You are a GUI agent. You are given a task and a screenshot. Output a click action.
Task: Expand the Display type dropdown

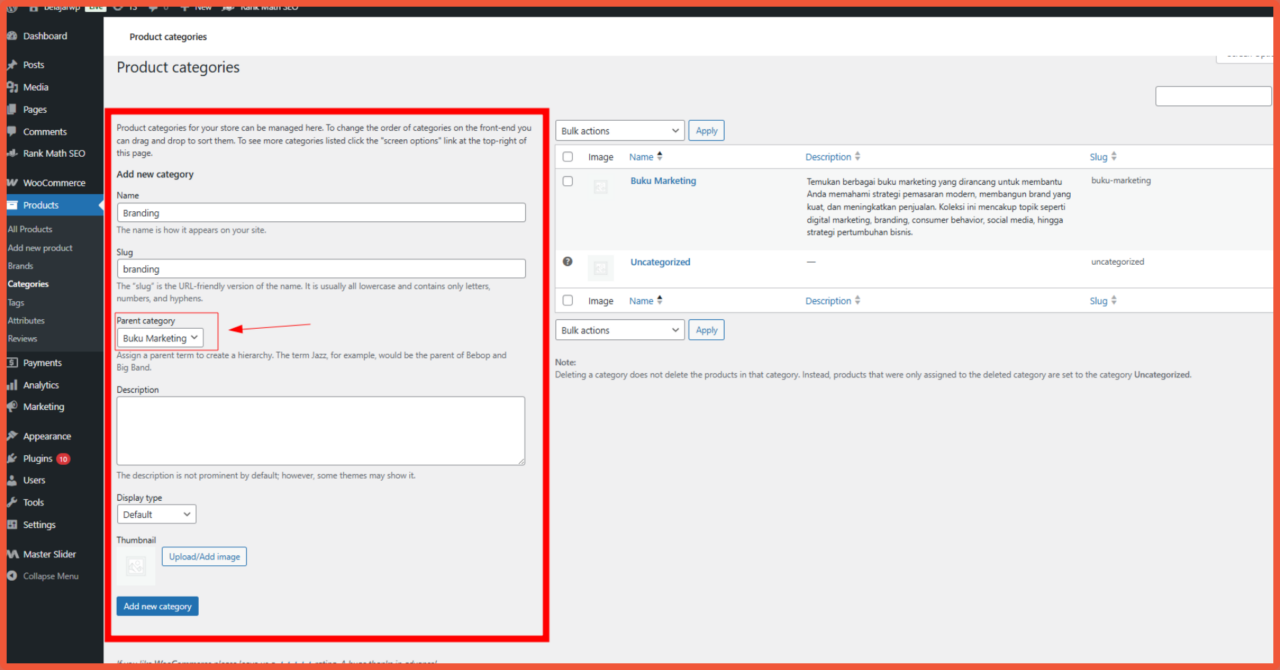click(x=156, y=514)
